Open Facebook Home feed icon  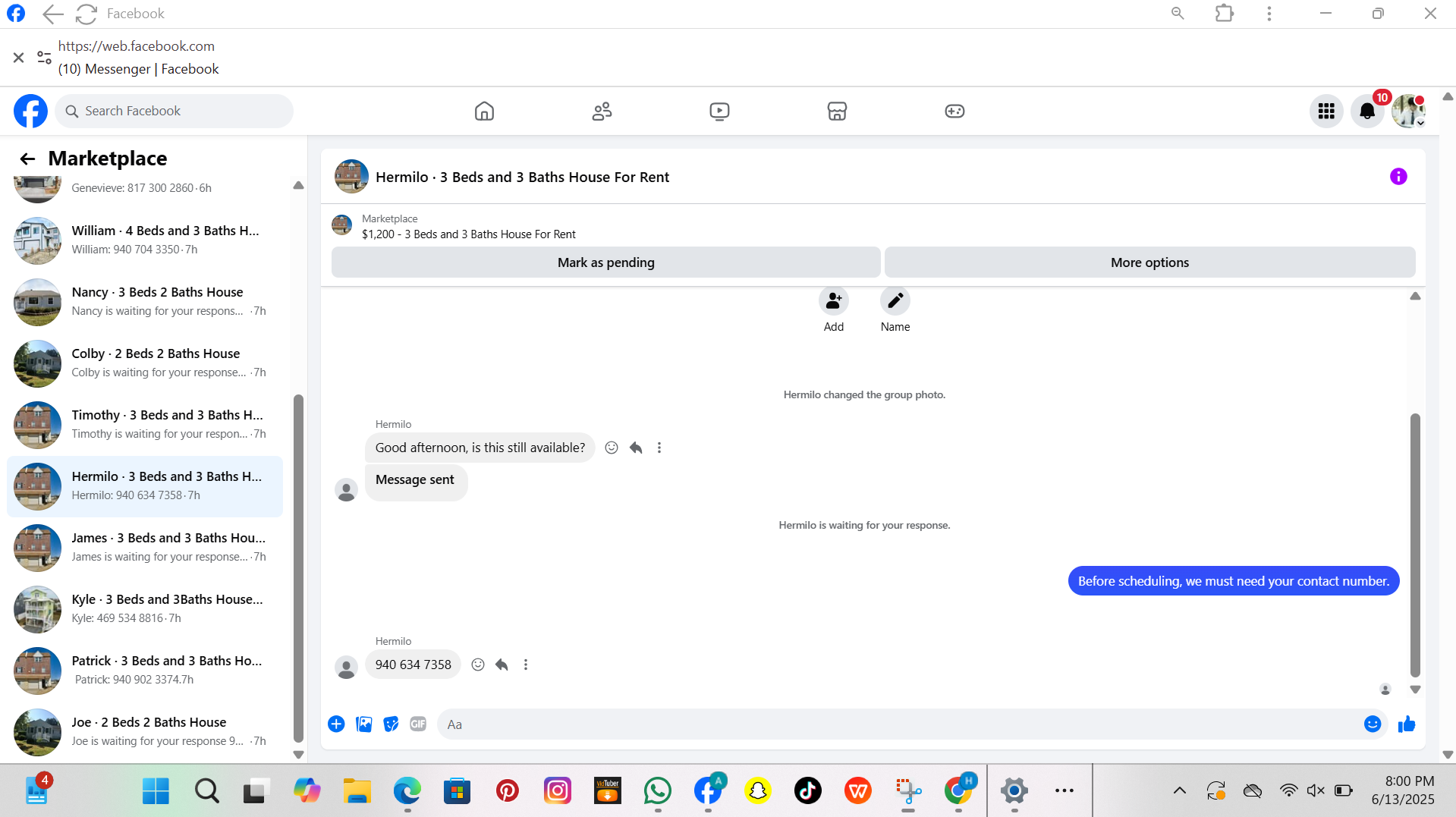(x=484, y=112)
